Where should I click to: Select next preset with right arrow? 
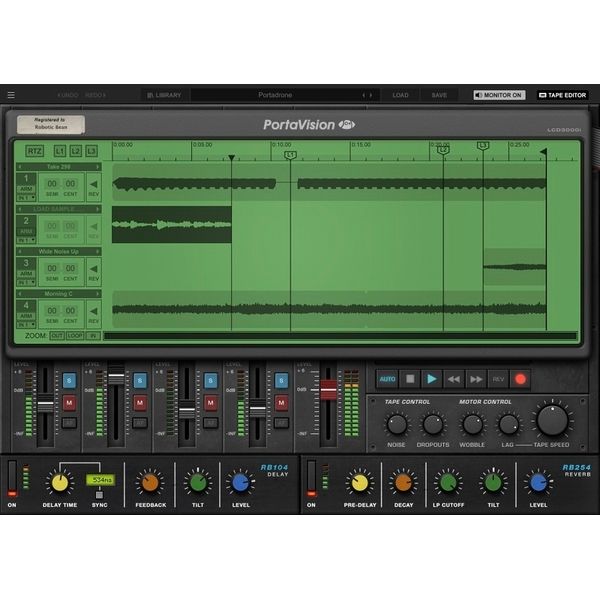[371, 95]
